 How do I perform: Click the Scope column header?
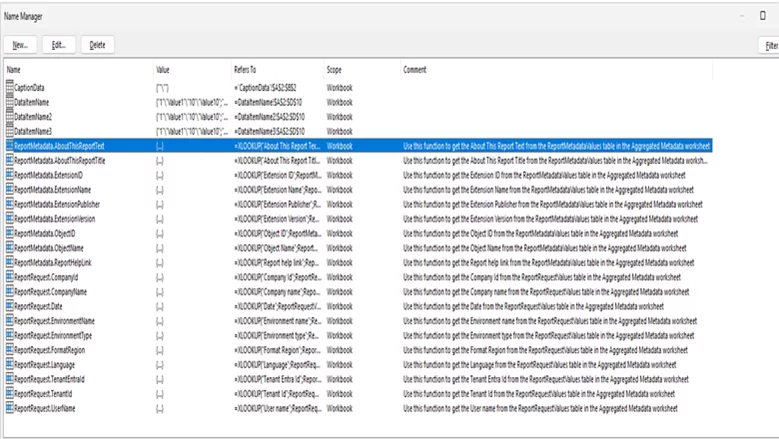[336, 70]
